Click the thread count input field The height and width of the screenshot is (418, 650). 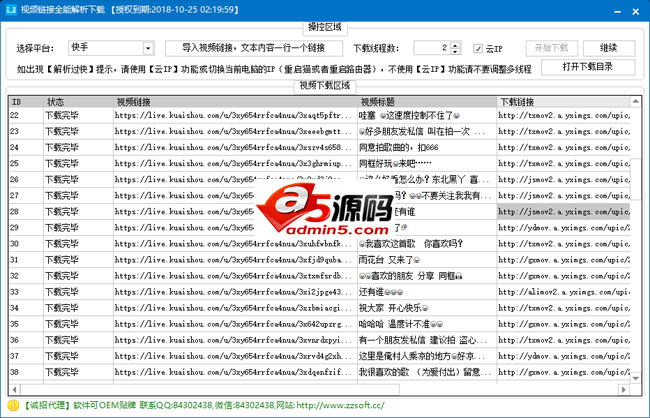coord(432,48)
